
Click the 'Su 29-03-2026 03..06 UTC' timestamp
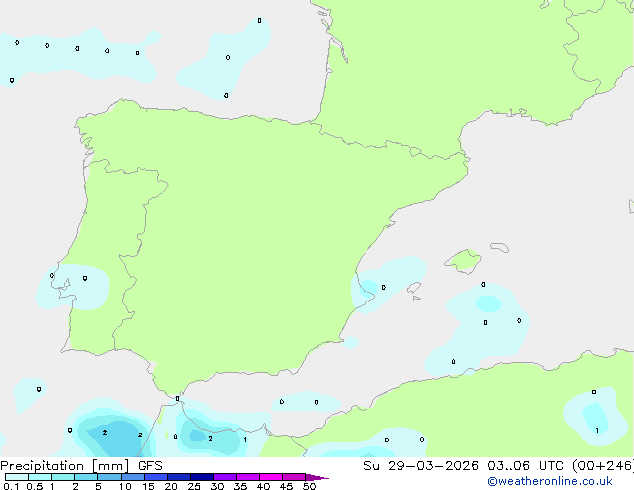463,466
